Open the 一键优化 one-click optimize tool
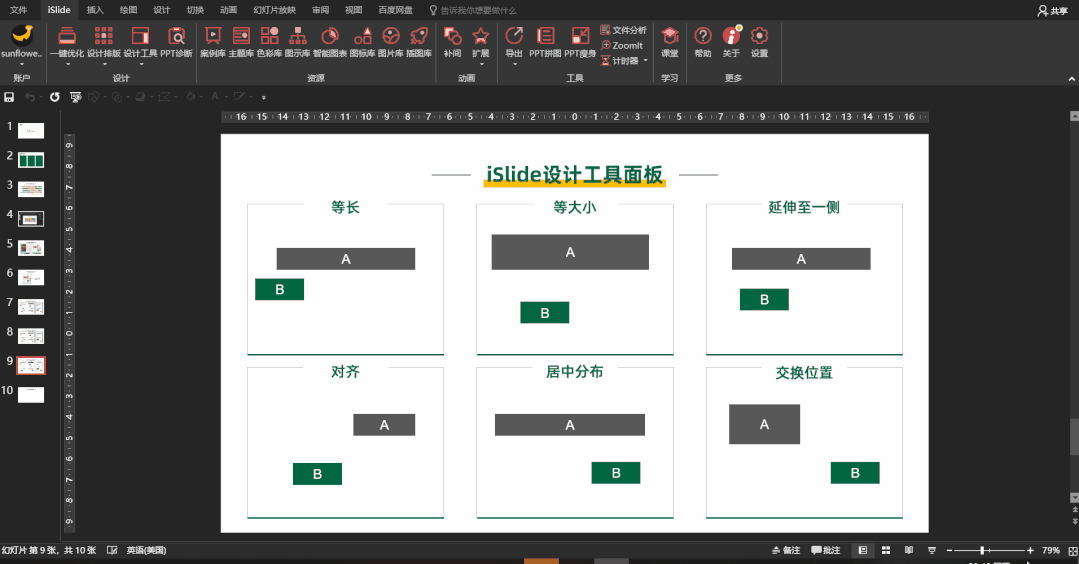The image size is (1079, 564). point(67,42)
